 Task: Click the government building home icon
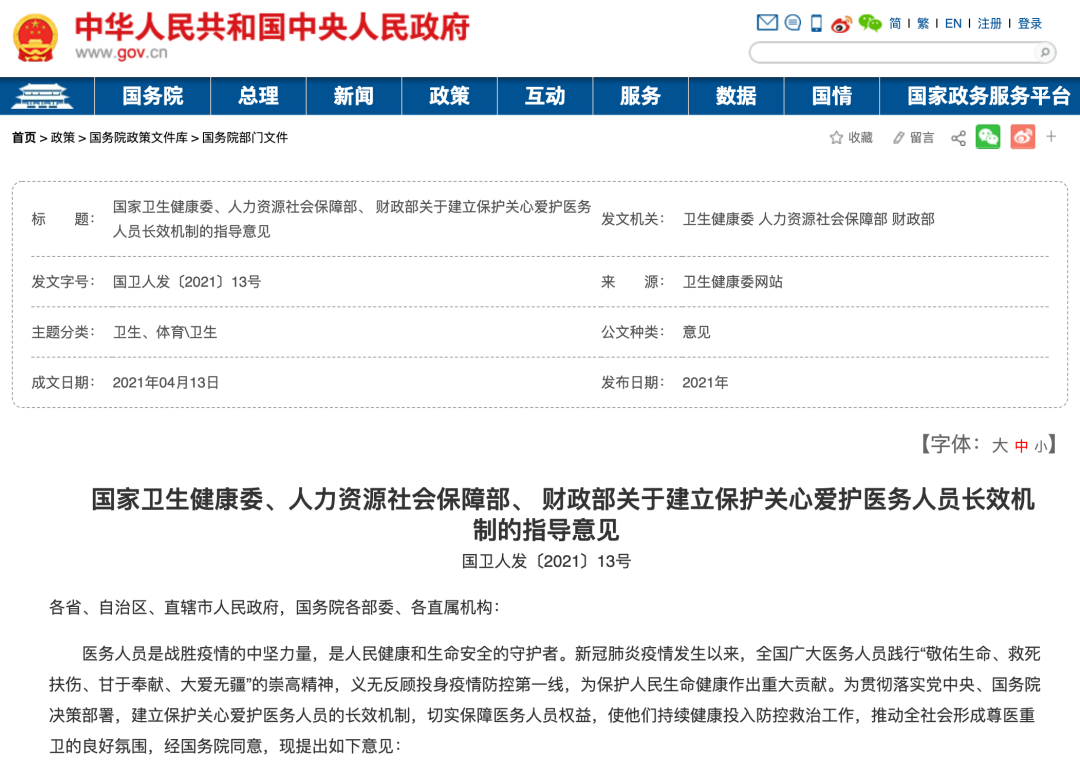(48, 96)
